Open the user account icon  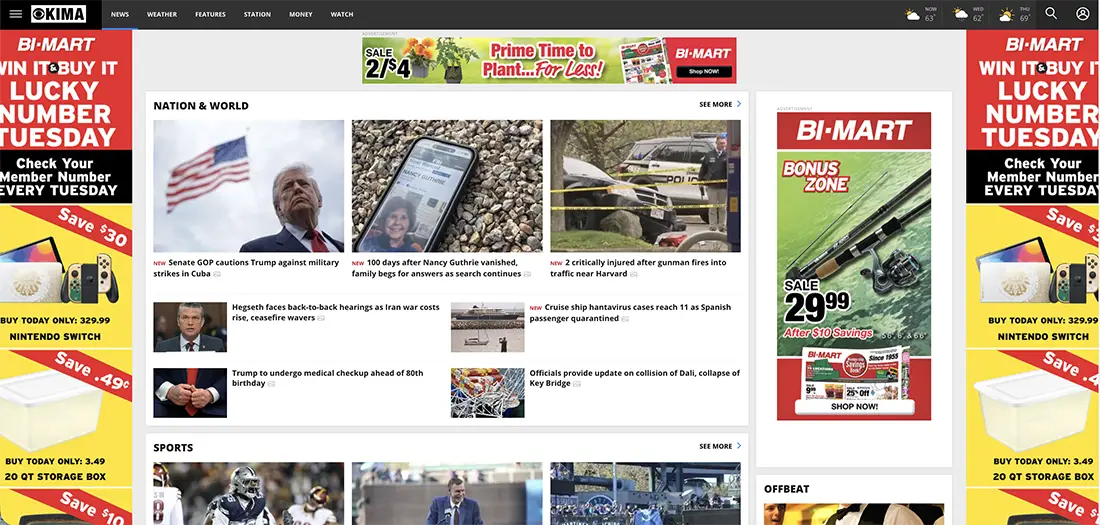(1082, 13)
